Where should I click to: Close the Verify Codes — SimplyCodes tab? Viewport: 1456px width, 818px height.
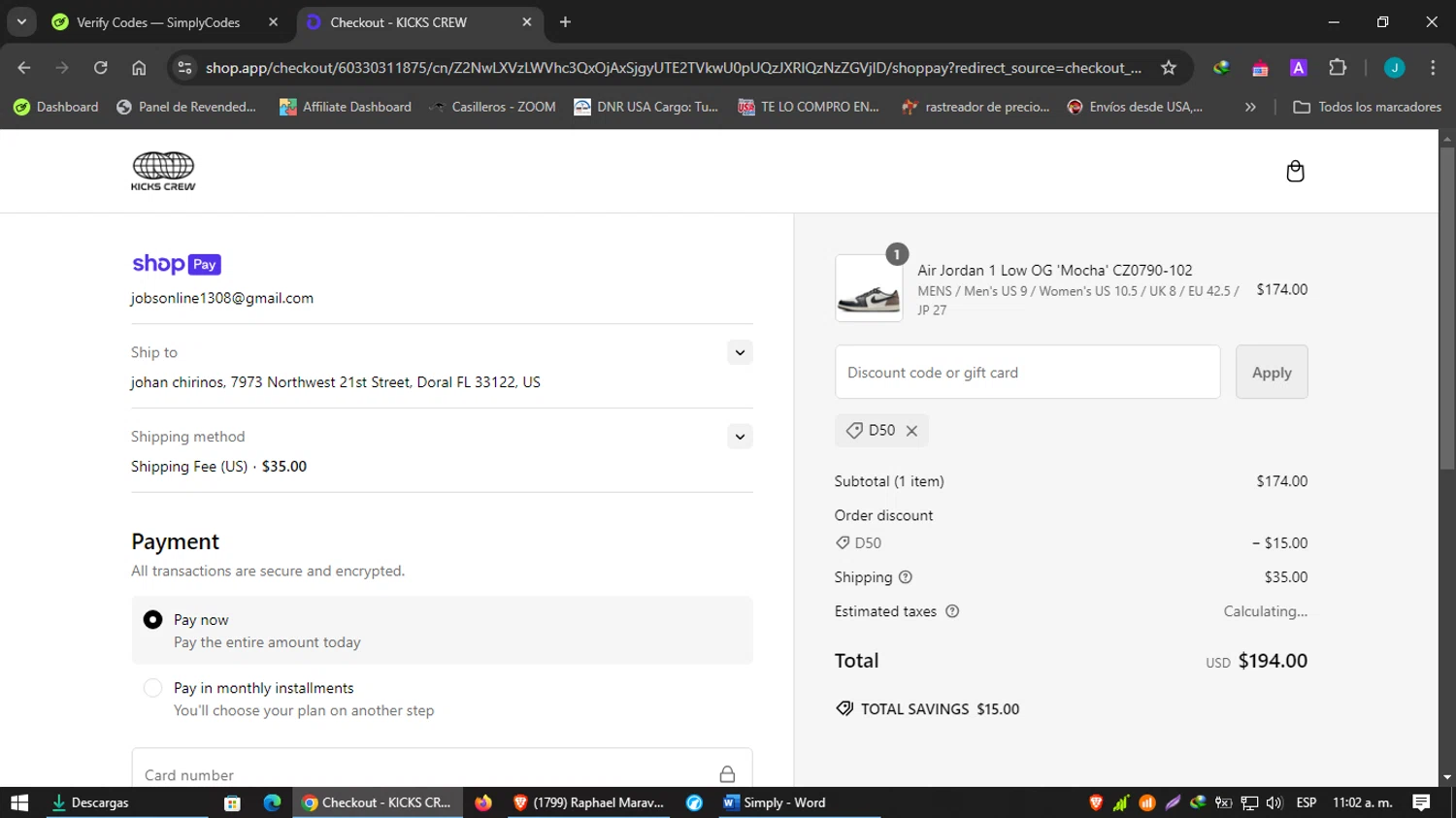point(273,22)
